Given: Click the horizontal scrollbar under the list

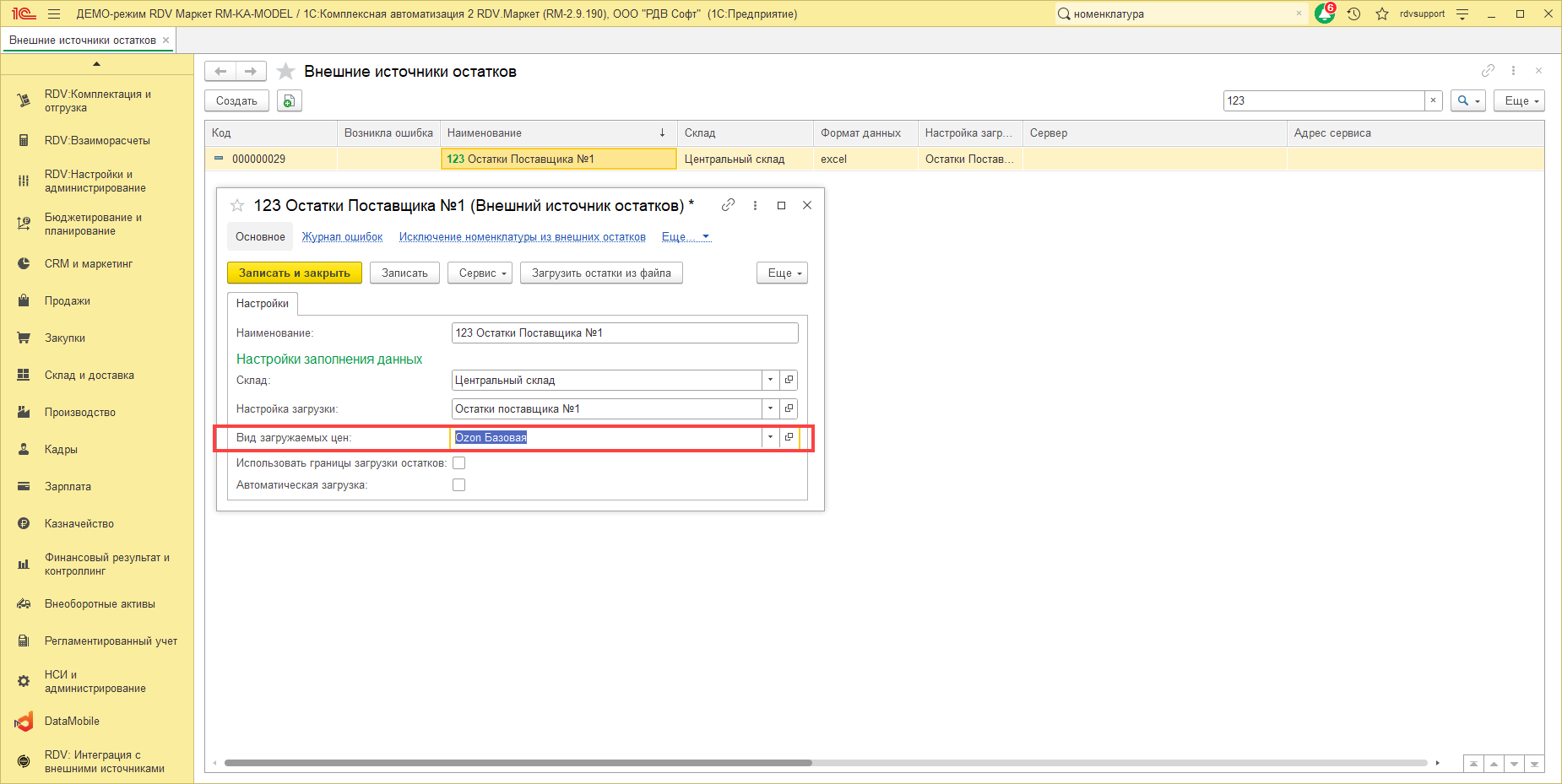Looking at the screenshot, I should click(518, 763).
